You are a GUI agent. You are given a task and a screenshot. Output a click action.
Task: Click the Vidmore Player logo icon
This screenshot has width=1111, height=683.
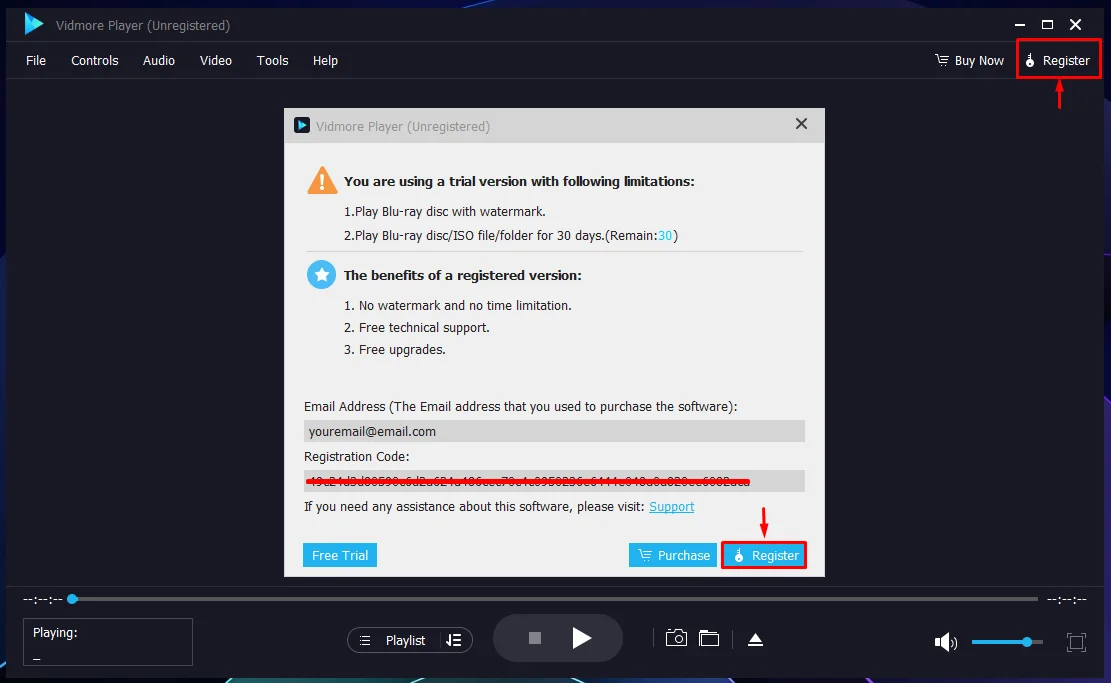coord(33,24)
